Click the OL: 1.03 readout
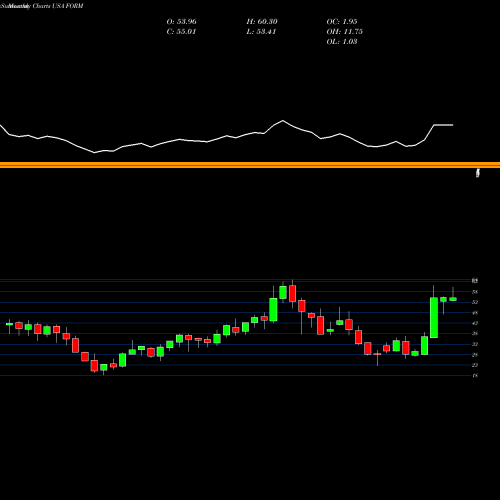 click(342, 42)
